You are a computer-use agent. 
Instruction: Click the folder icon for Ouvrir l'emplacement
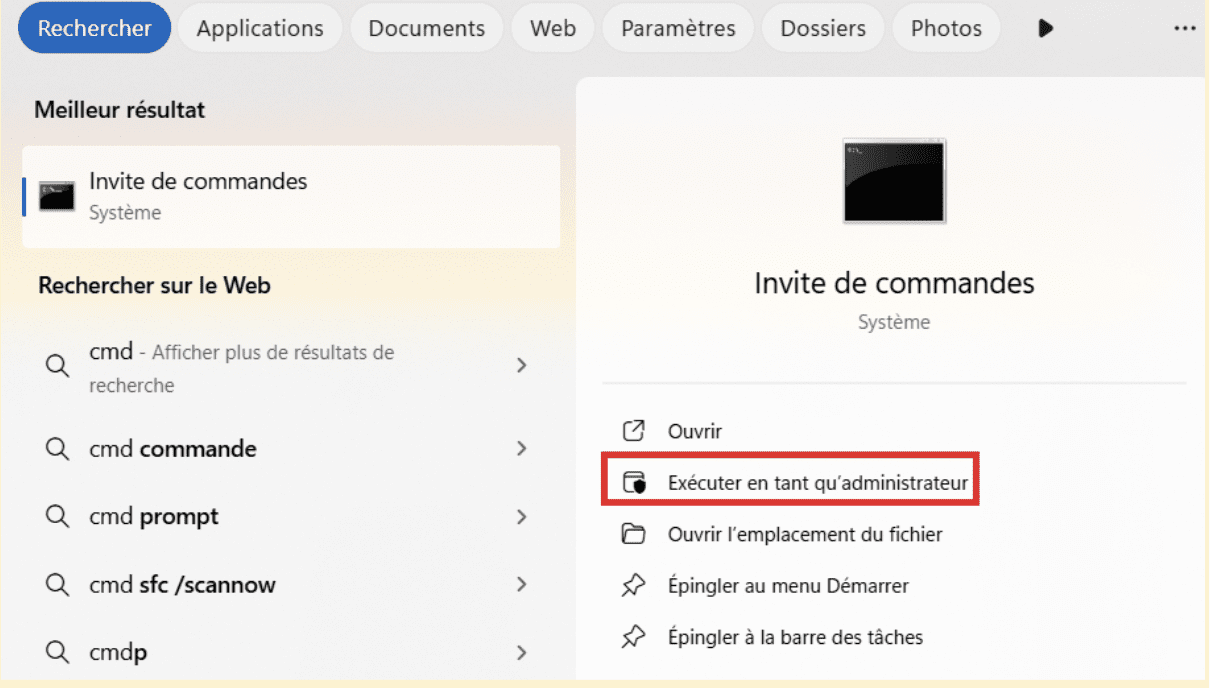tap(634, 534)
